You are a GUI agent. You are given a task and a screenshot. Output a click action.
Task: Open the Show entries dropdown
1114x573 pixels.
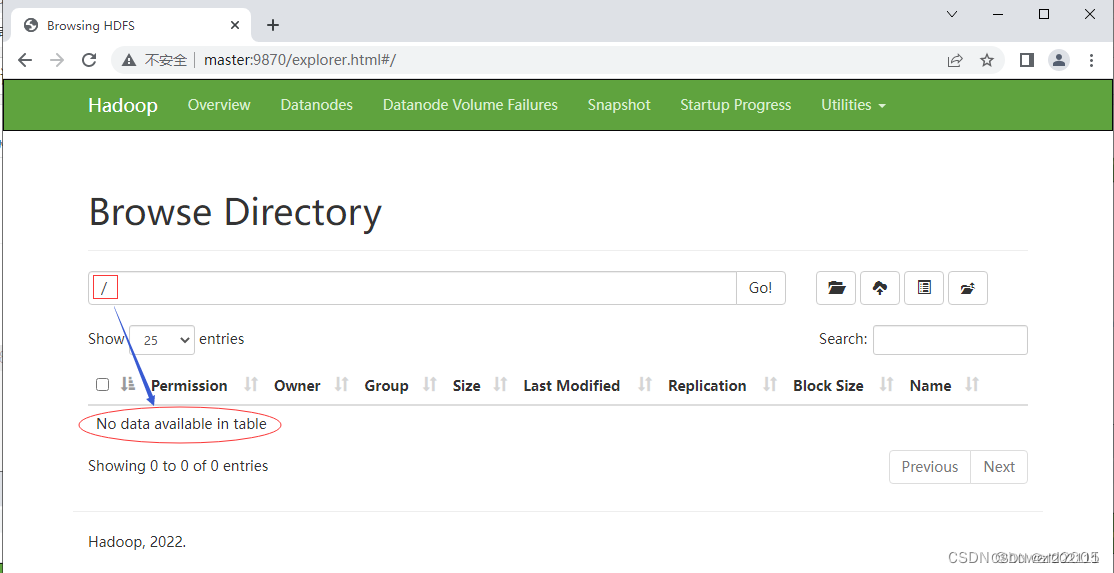tap(162, 340)
